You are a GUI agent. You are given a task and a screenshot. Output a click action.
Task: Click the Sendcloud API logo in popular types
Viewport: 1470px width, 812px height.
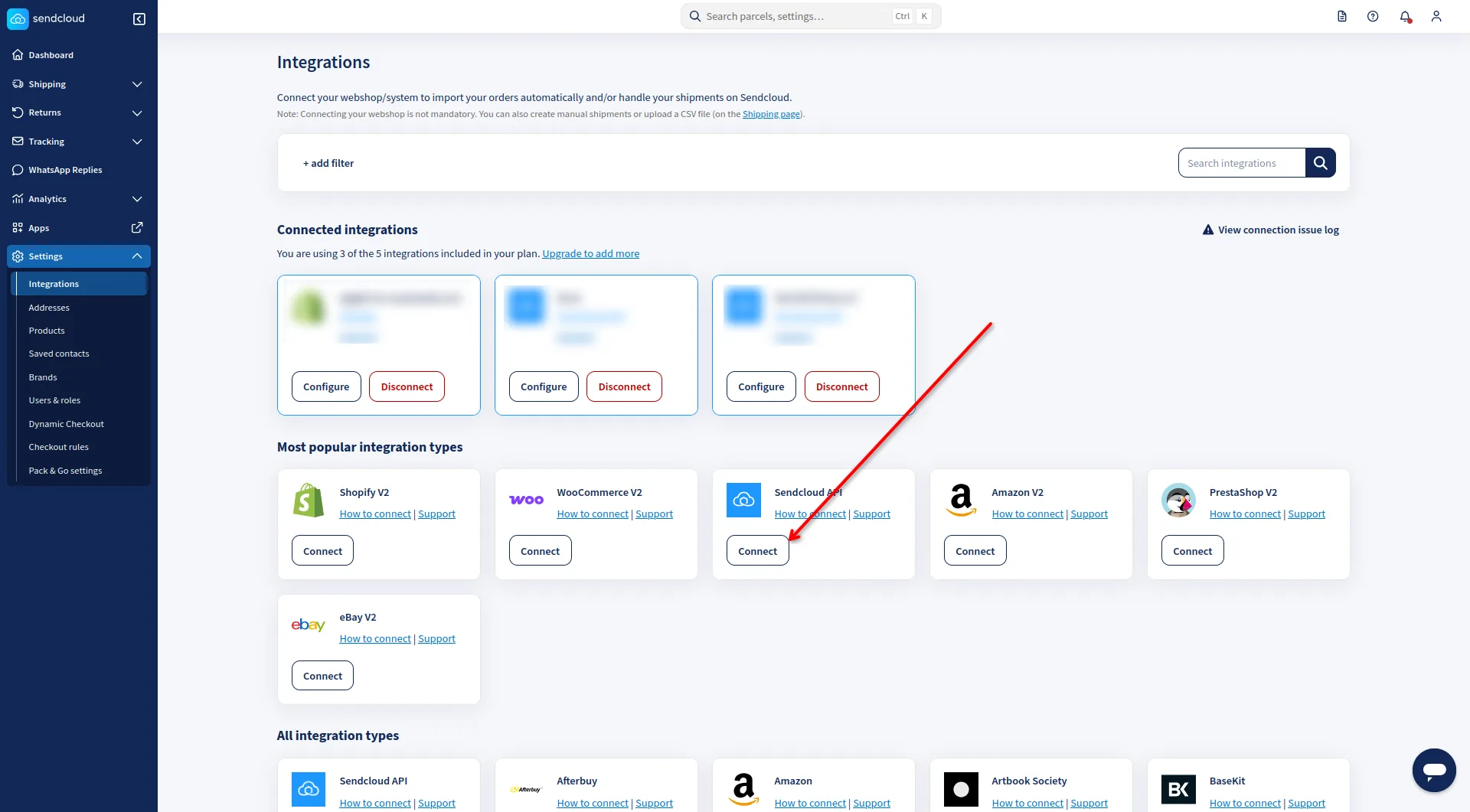click(743, 500)
